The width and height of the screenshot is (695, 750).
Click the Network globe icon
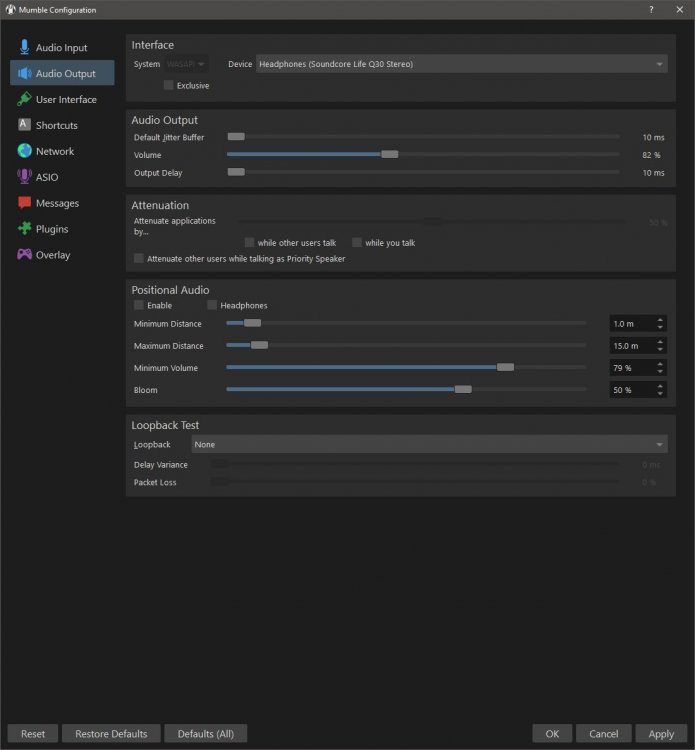coord(24,151)
